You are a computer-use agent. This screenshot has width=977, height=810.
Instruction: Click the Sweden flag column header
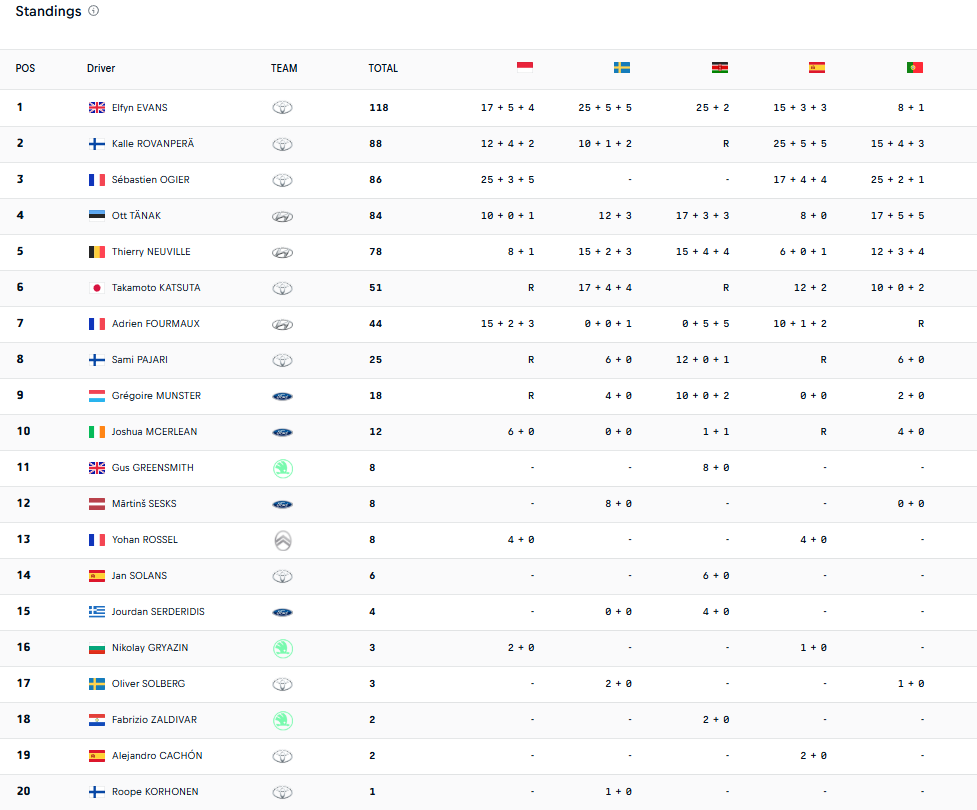[x=622, y=67]
